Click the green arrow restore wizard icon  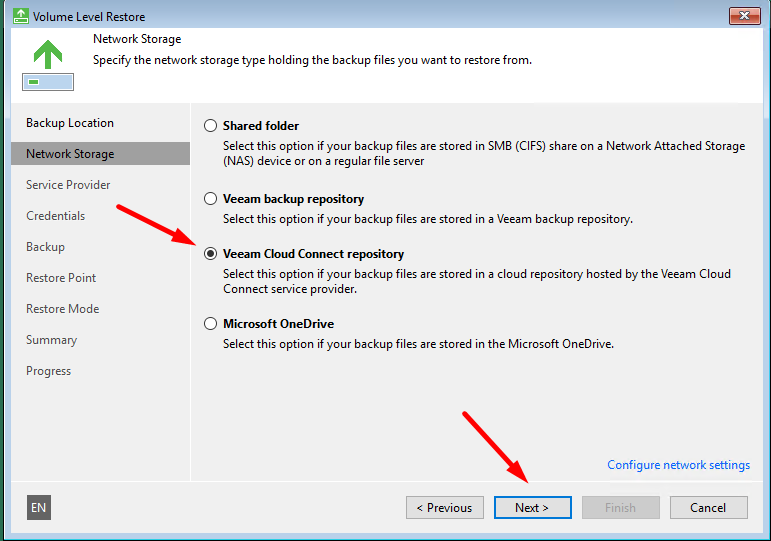pos(48,65)
